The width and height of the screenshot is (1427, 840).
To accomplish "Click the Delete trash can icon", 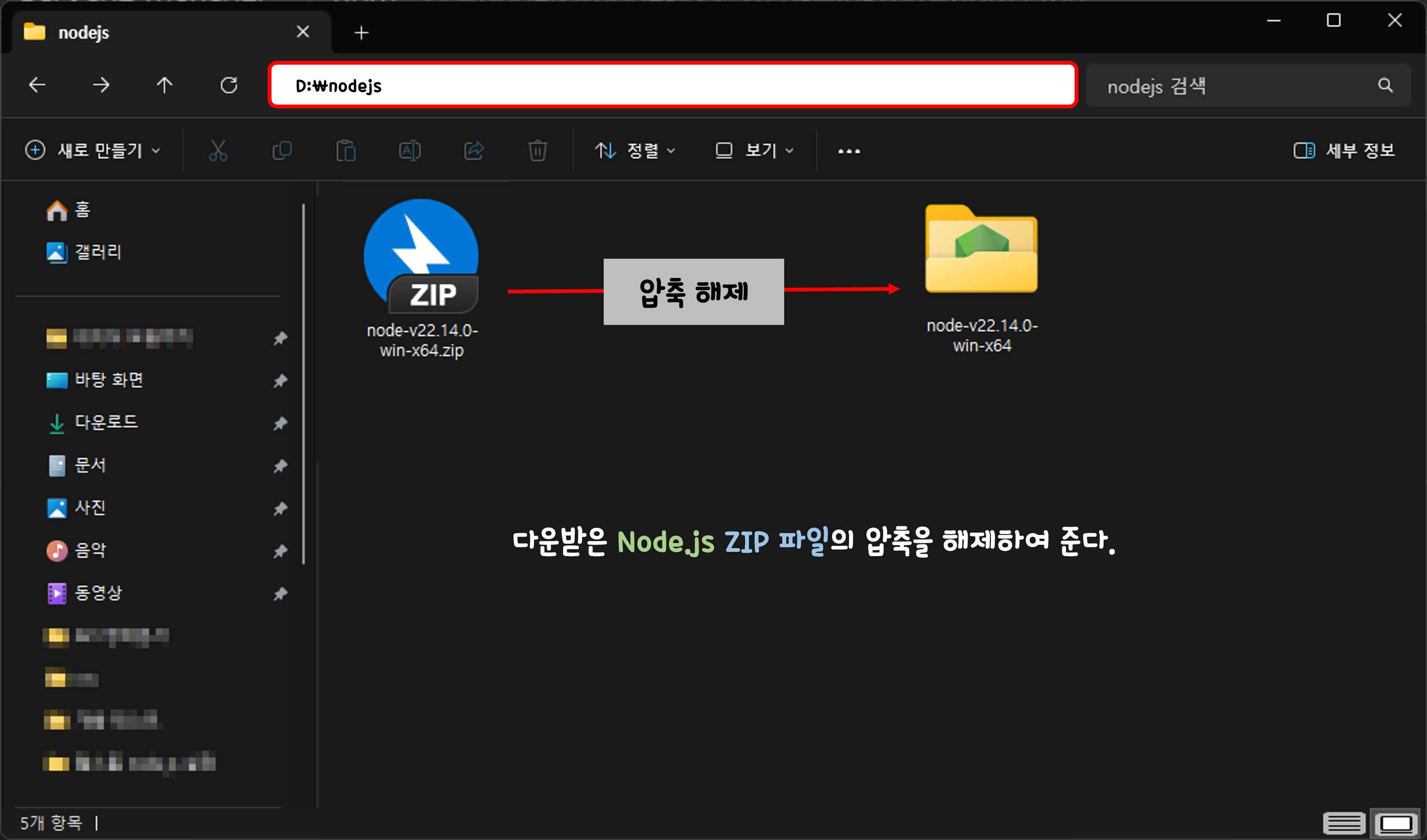I will click(x=537, y=151).
